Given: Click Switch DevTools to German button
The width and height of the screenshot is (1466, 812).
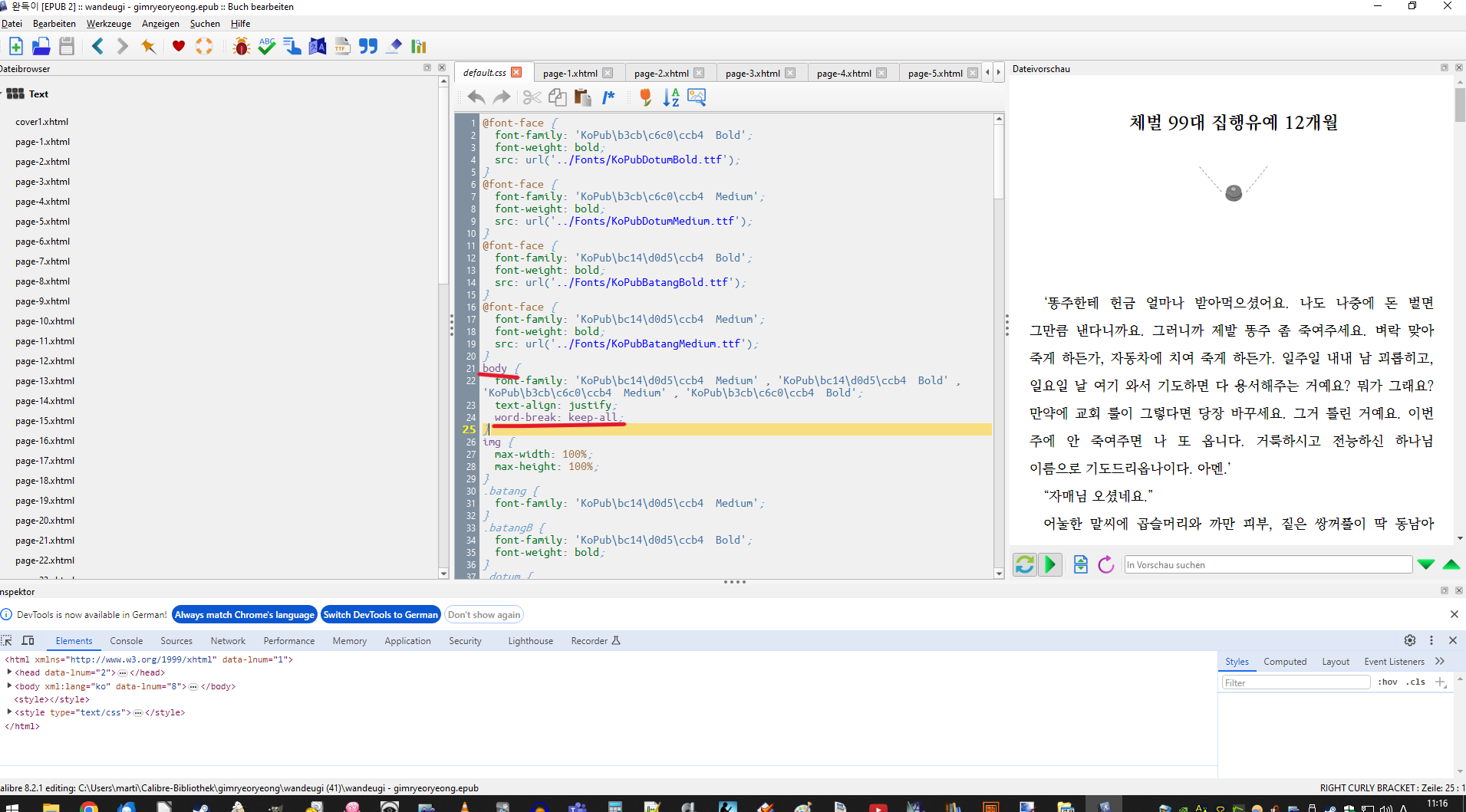Looking at the screenshot, I should click(x=381, y=615).
